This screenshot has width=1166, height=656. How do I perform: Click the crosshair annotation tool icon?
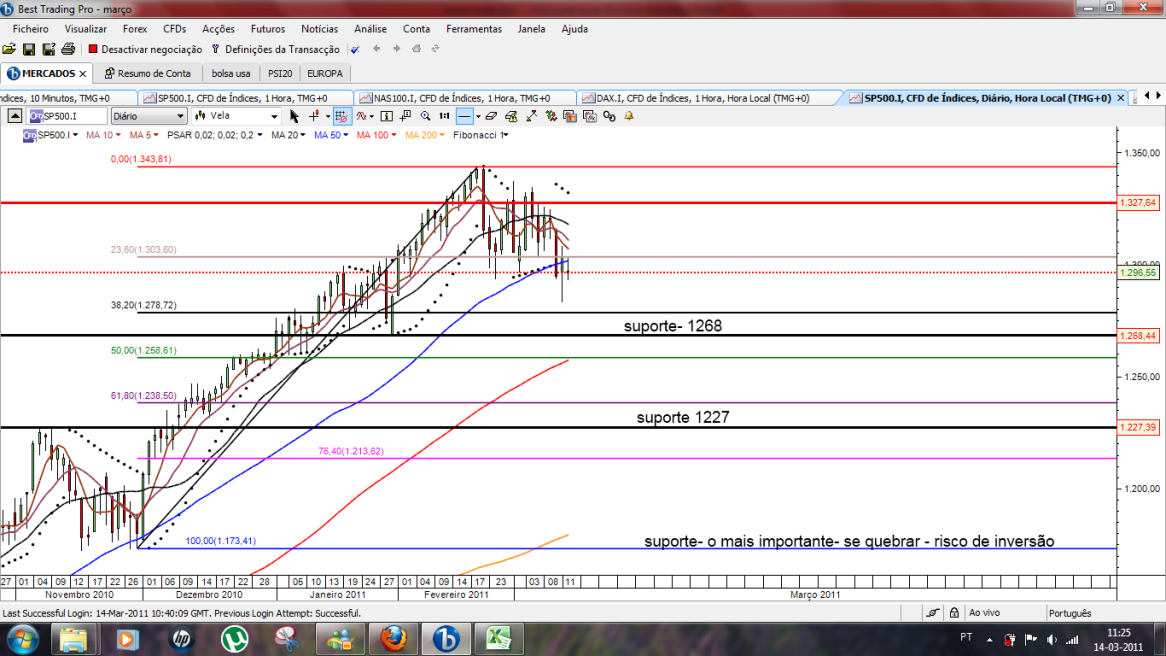point(405,116)
